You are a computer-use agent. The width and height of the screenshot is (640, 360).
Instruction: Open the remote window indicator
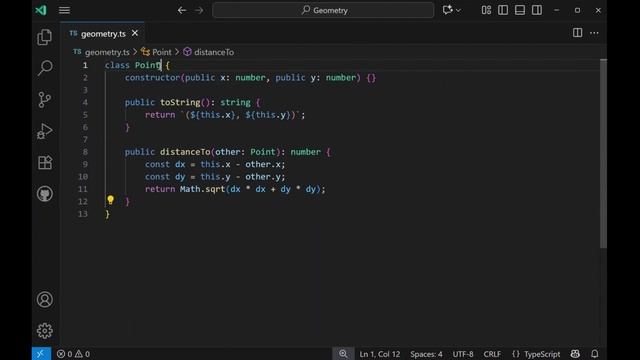tap(41, 354)
